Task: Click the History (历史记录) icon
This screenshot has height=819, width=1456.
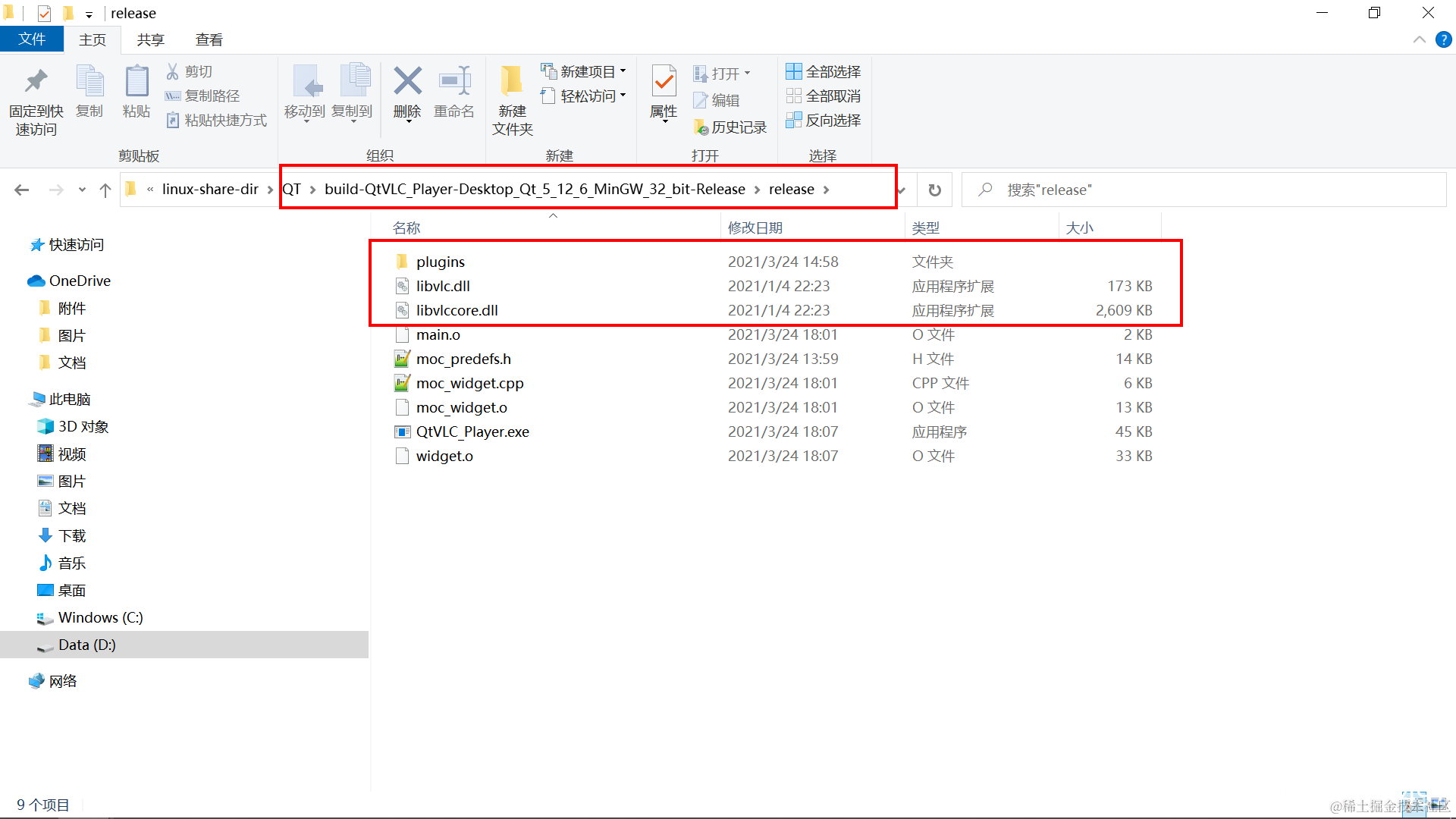Action: click(701, 127)
